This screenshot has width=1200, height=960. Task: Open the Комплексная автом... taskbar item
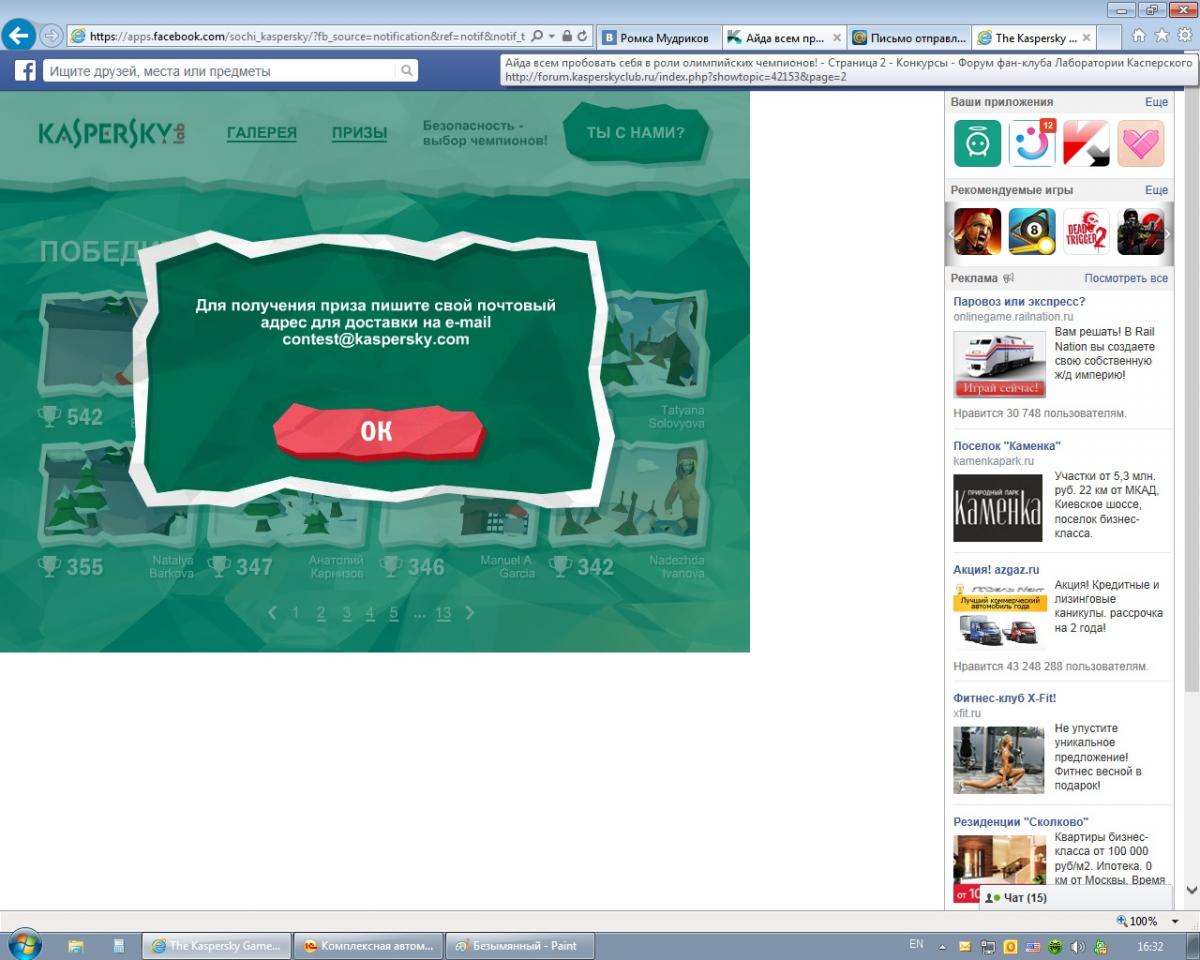368,945
